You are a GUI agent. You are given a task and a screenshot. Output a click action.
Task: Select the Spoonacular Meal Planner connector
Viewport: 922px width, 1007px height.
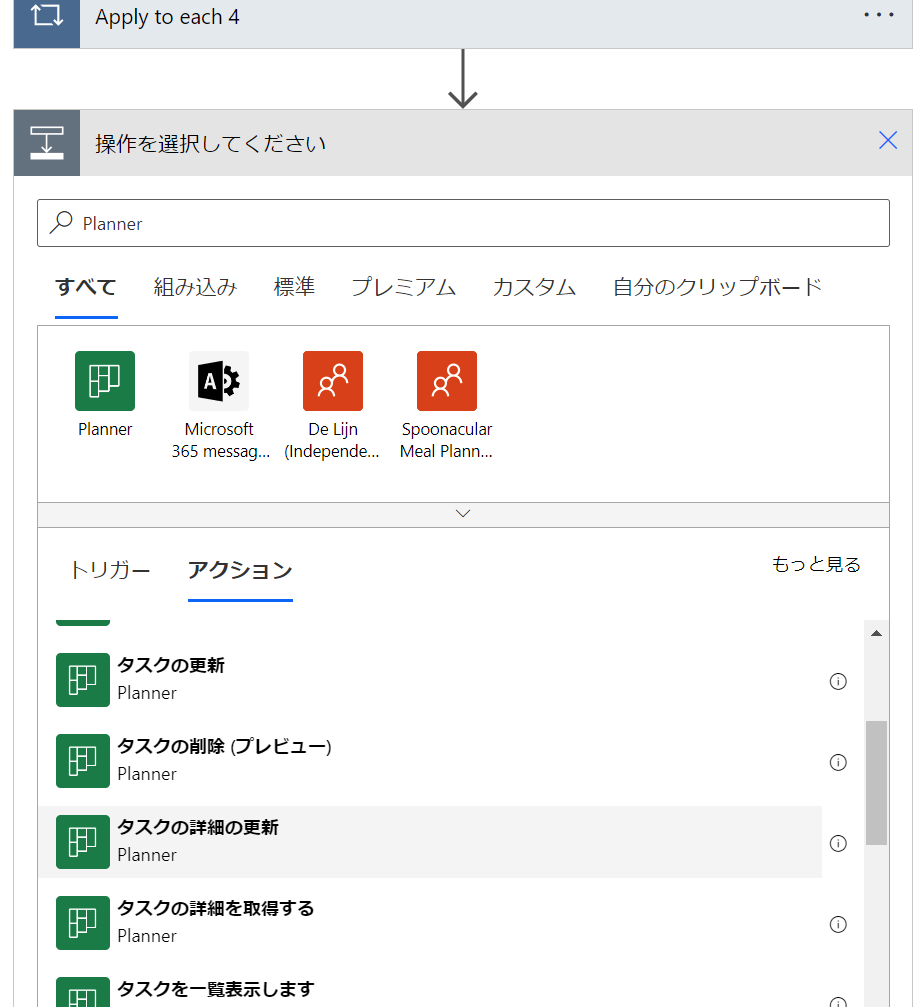447,381
